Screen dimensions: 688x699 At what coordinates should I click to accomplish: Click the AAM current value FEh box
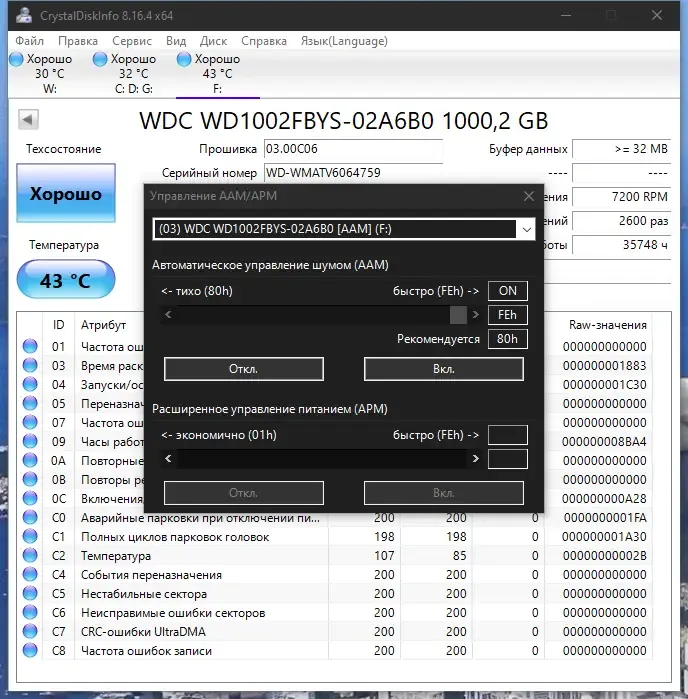pyautogui.click(x=508, y=315)
